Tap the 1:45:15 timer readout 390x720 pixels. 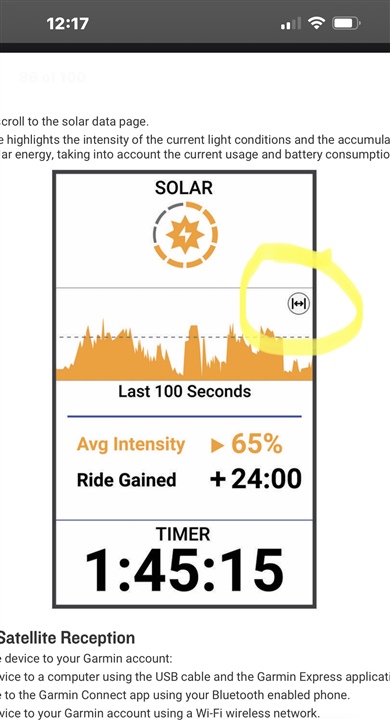point(184,571)
